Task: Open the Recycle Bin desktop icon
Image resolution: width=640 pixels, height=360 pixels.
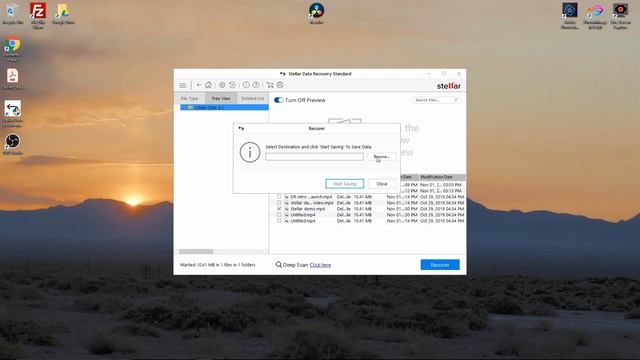Action: point(13,13)
